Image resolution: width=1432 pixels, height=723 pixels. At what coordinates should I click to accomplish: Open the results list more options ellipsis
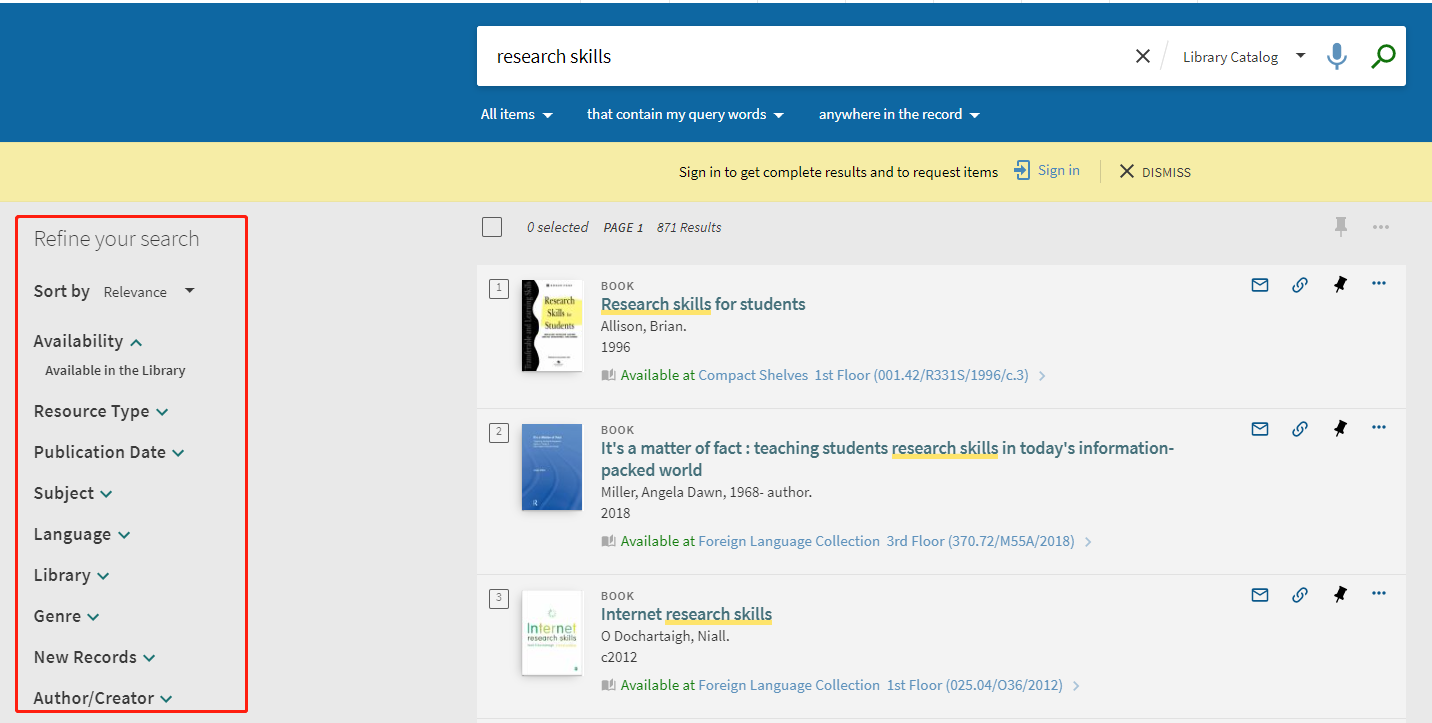1381,227
